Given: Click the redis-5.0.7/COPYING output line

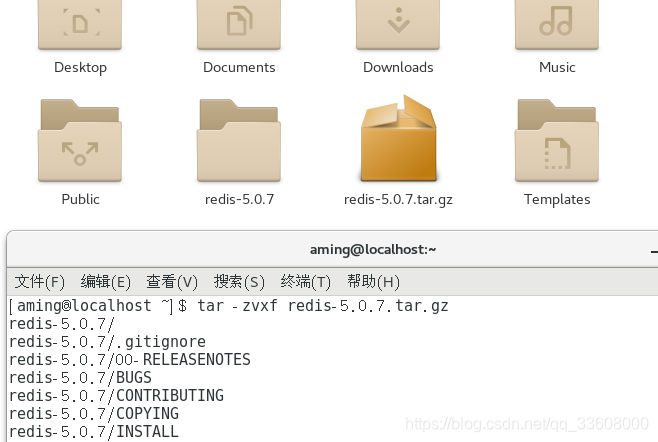Looking at the screenshot, I should [94, 414].
